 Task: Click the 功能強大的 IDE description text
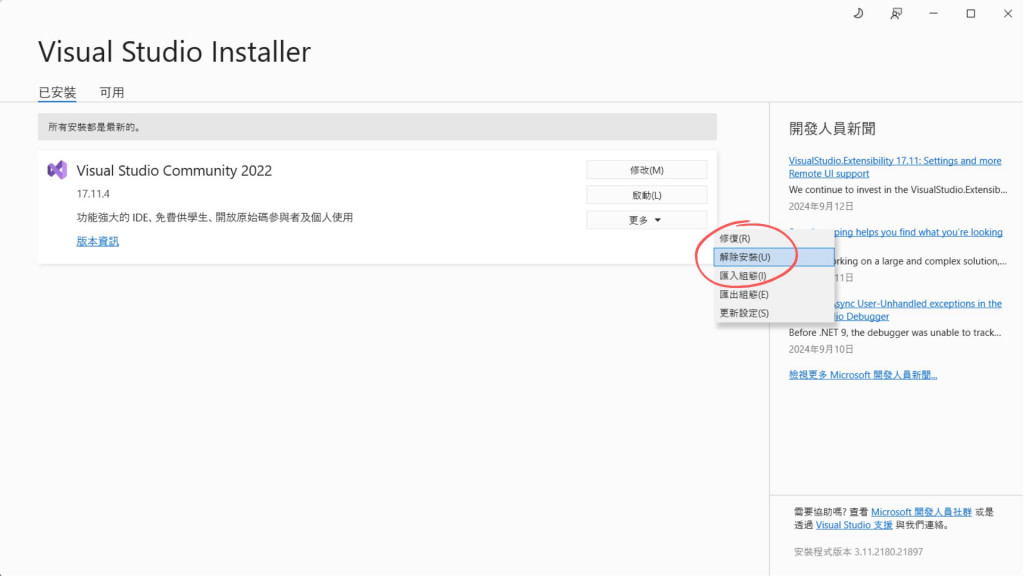[x=214, y=217]
